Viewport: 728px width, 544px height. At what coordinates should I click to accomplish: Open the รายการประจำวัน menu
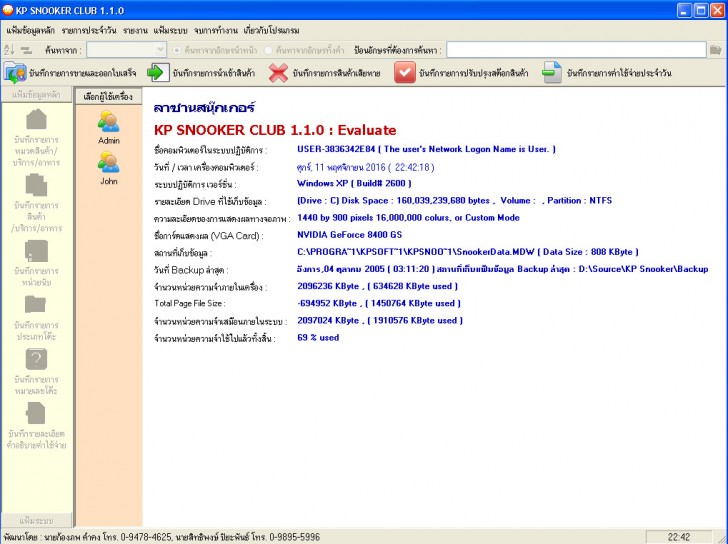[x=89, y=31]
